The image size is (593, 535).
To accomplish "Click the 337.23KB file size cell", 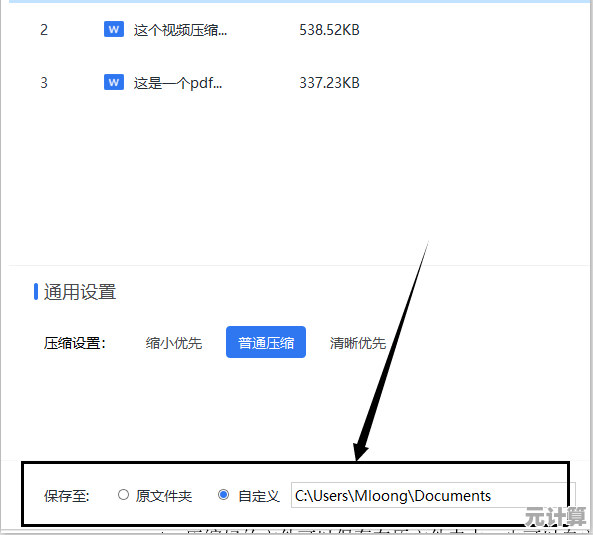I will pos(329,83).
